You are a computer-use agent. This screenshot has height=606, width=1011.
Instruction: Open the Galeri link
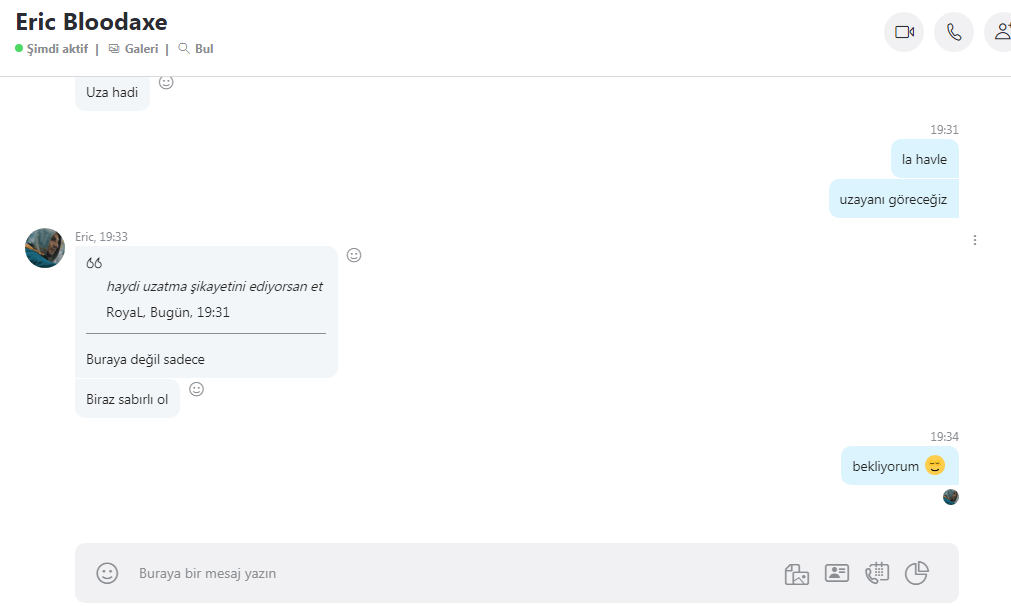133,49
